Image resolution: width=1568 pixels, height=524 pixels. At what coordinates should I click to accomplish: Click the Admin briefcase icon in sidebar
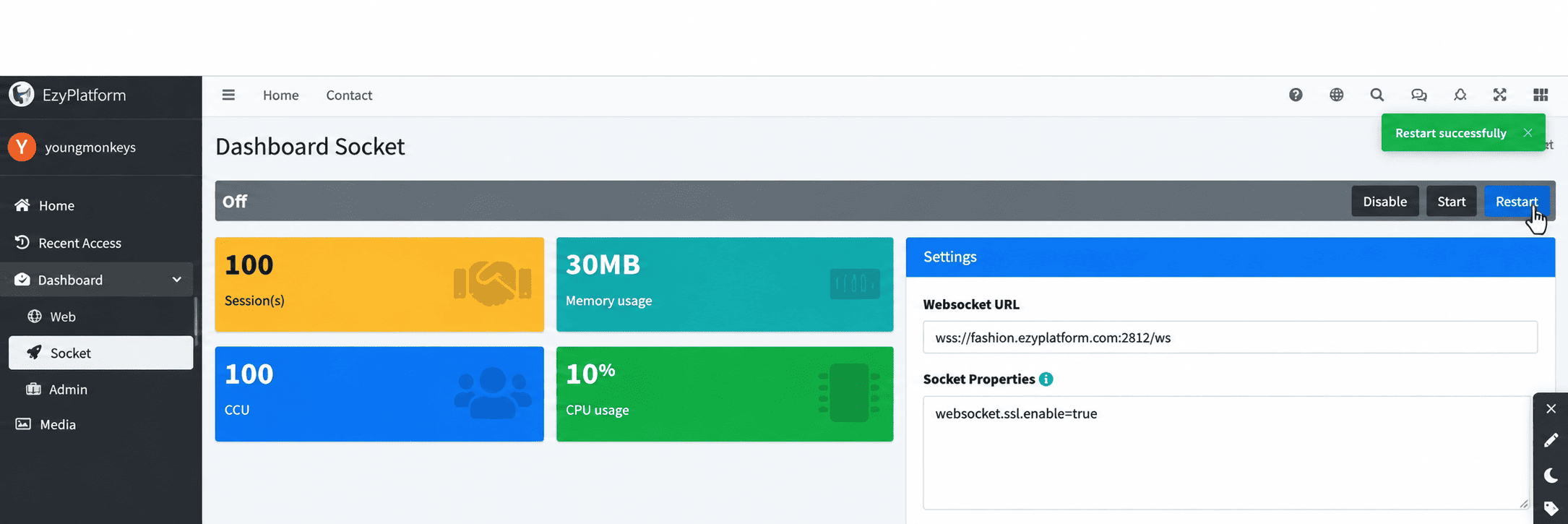click(33, 389)
